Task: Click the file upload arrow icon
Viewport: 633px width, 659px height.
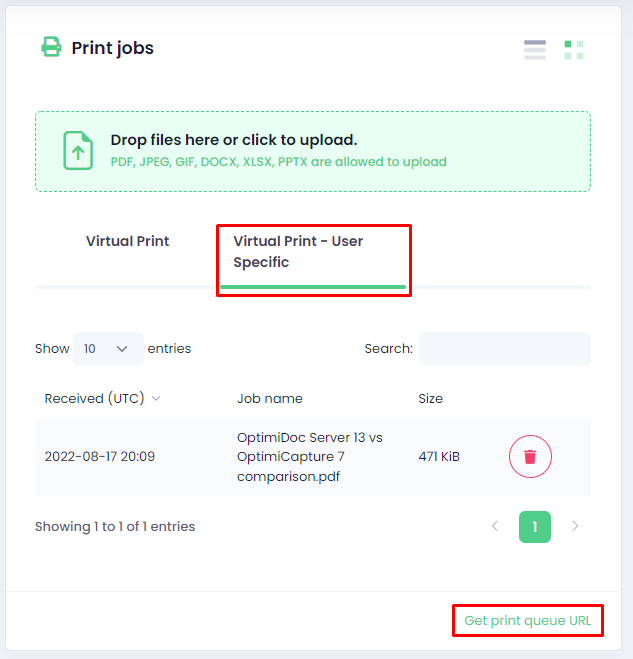Action: [78, 150]
